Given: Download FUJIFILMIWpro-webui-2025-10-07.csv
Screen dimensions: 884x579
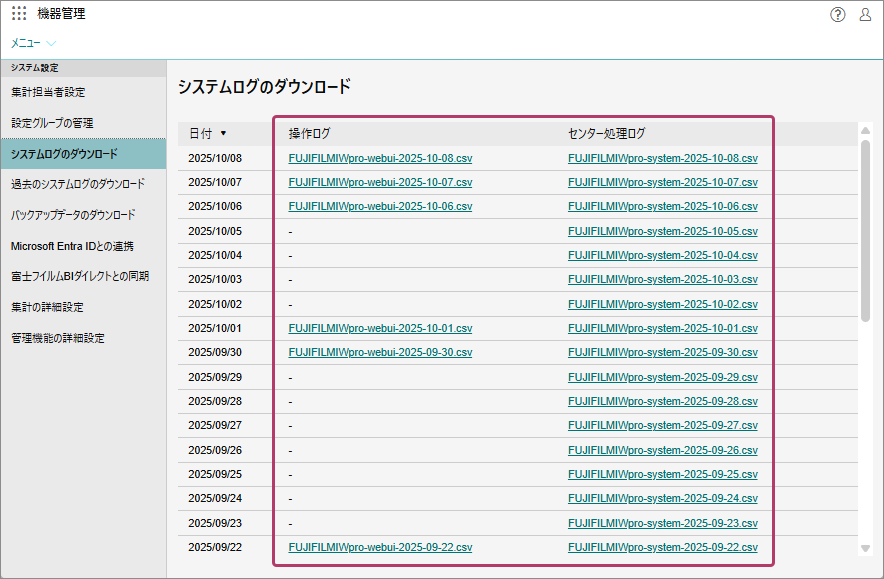Looking at the screenshot, I should pyautogui.click(x=380, y=183).
